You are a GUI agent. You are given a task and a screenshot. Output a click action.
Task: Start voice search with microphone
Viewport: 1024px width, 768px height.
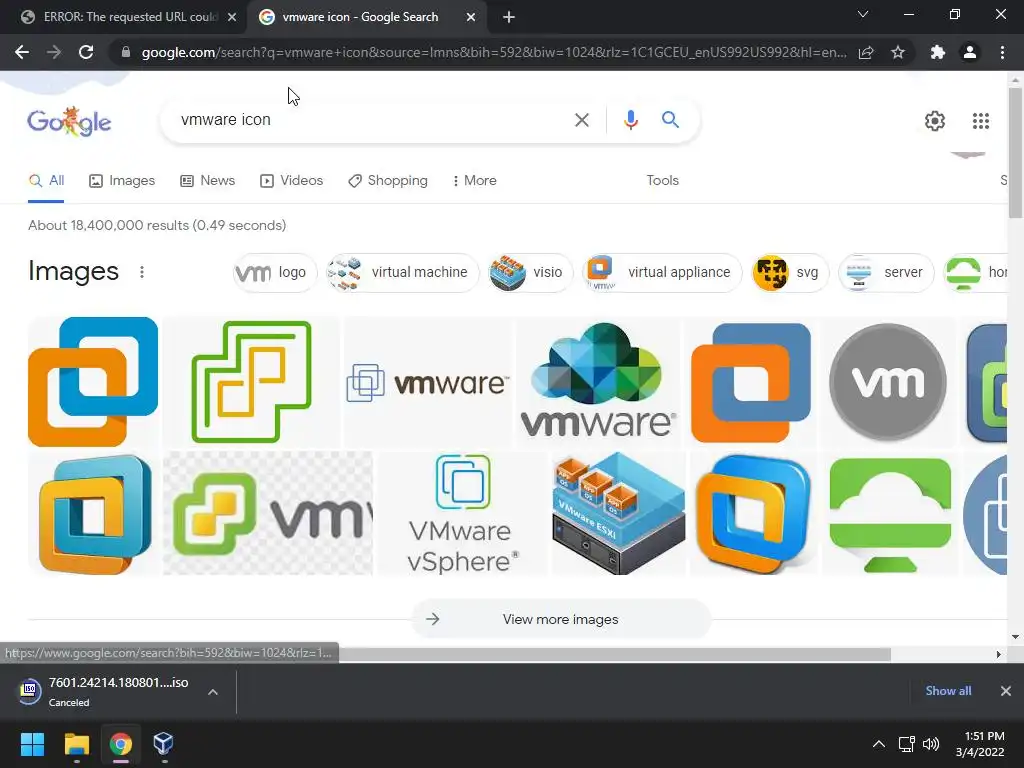[630, 120]
